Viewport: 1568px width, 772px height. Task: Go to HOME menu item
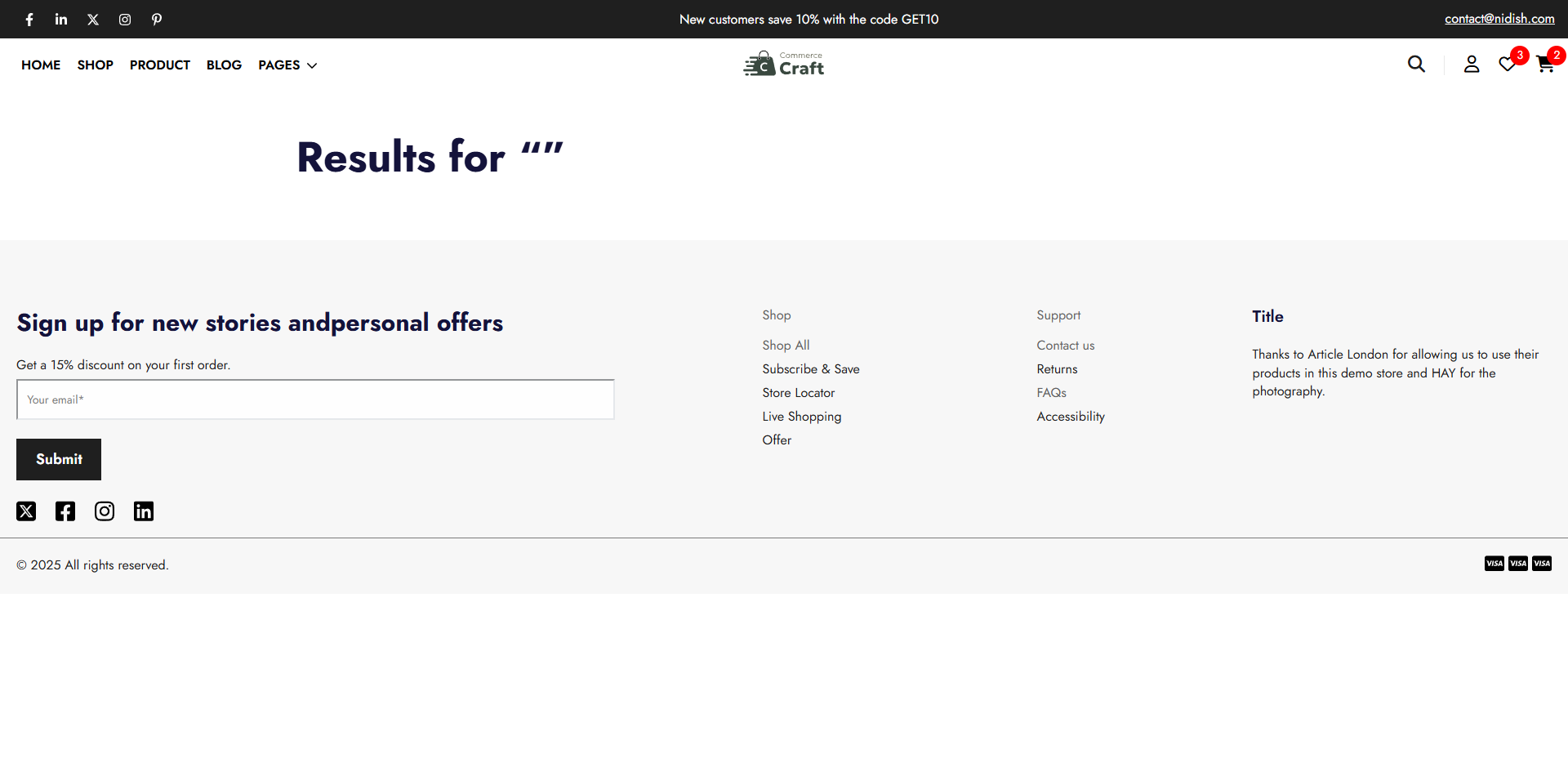(41, 65)
